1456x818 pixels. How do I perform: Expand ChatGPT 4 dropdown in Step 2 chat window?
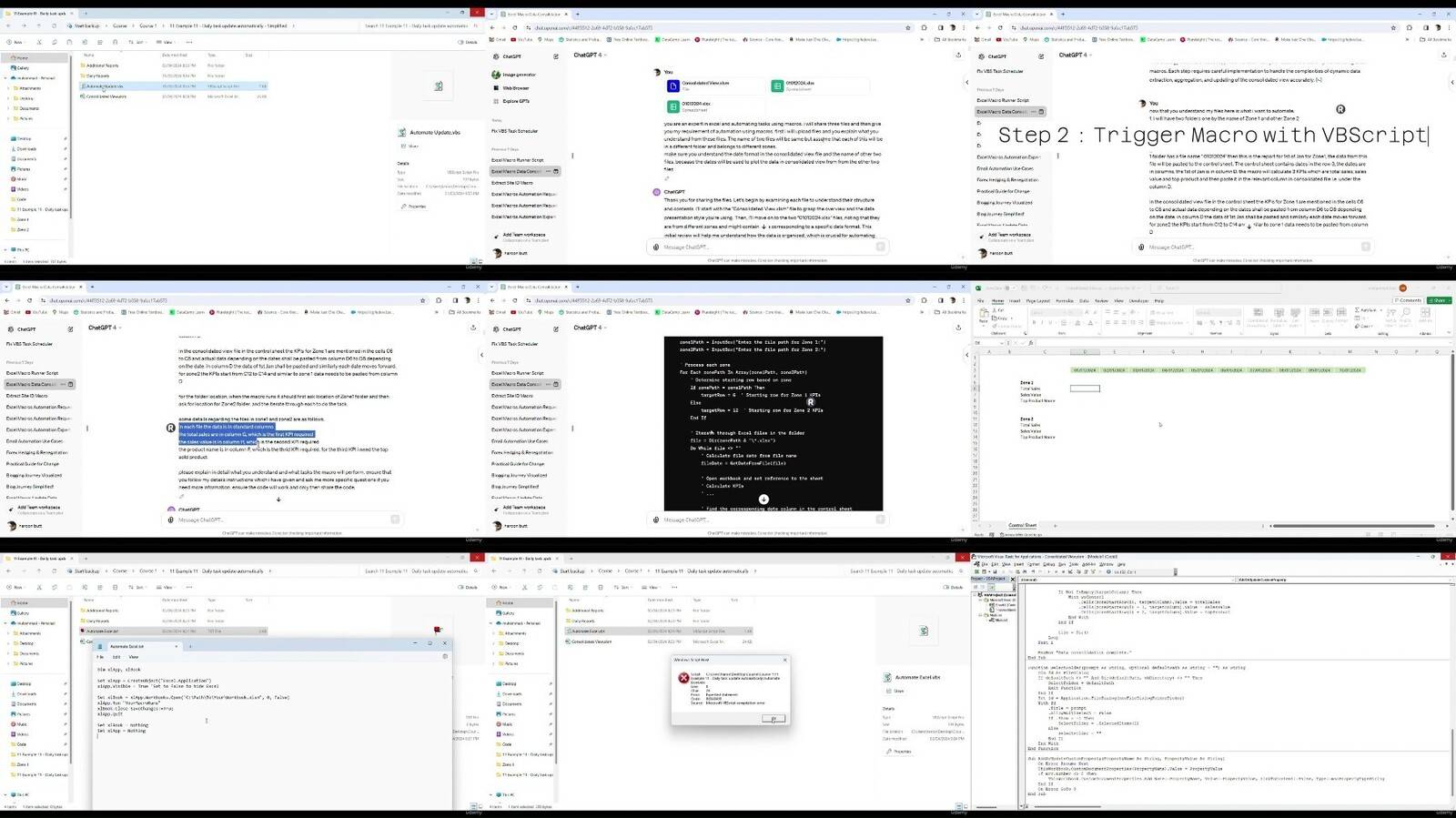pyautogui.click(x=1075, y=56)
